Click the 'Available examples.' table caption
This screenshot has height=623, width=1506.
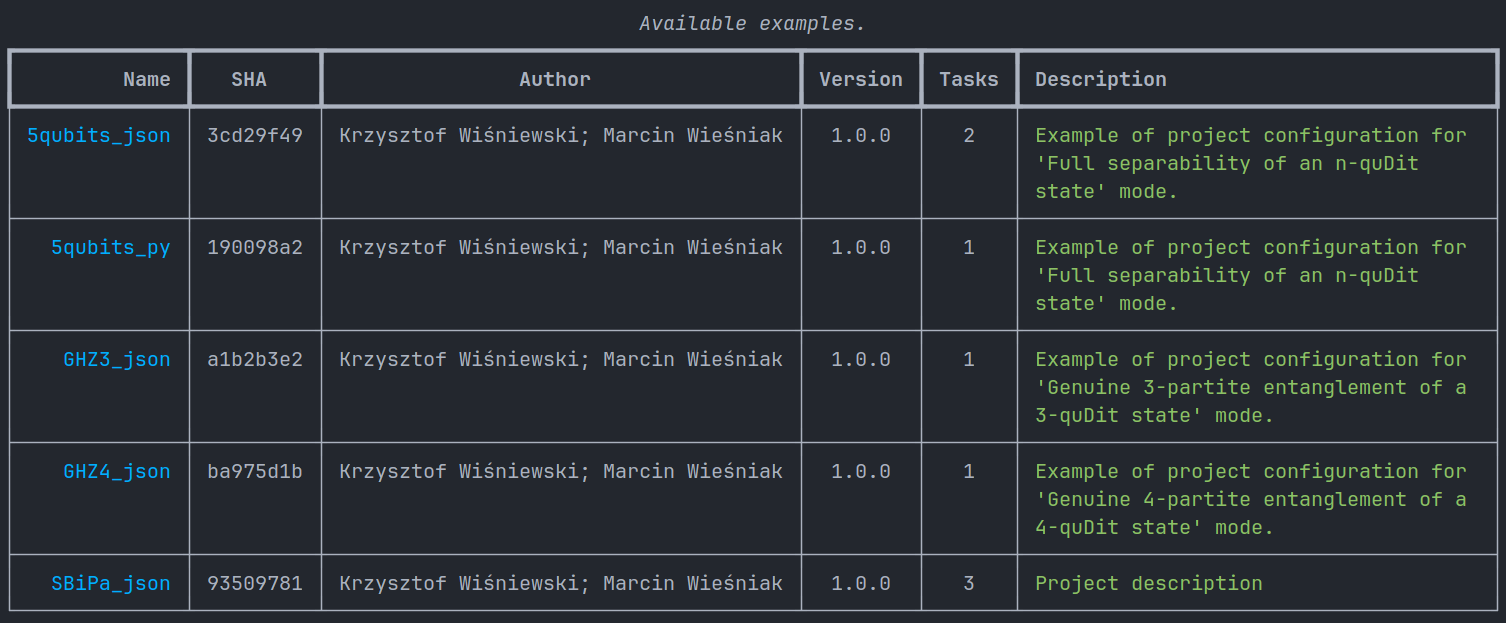pos(753,24)
